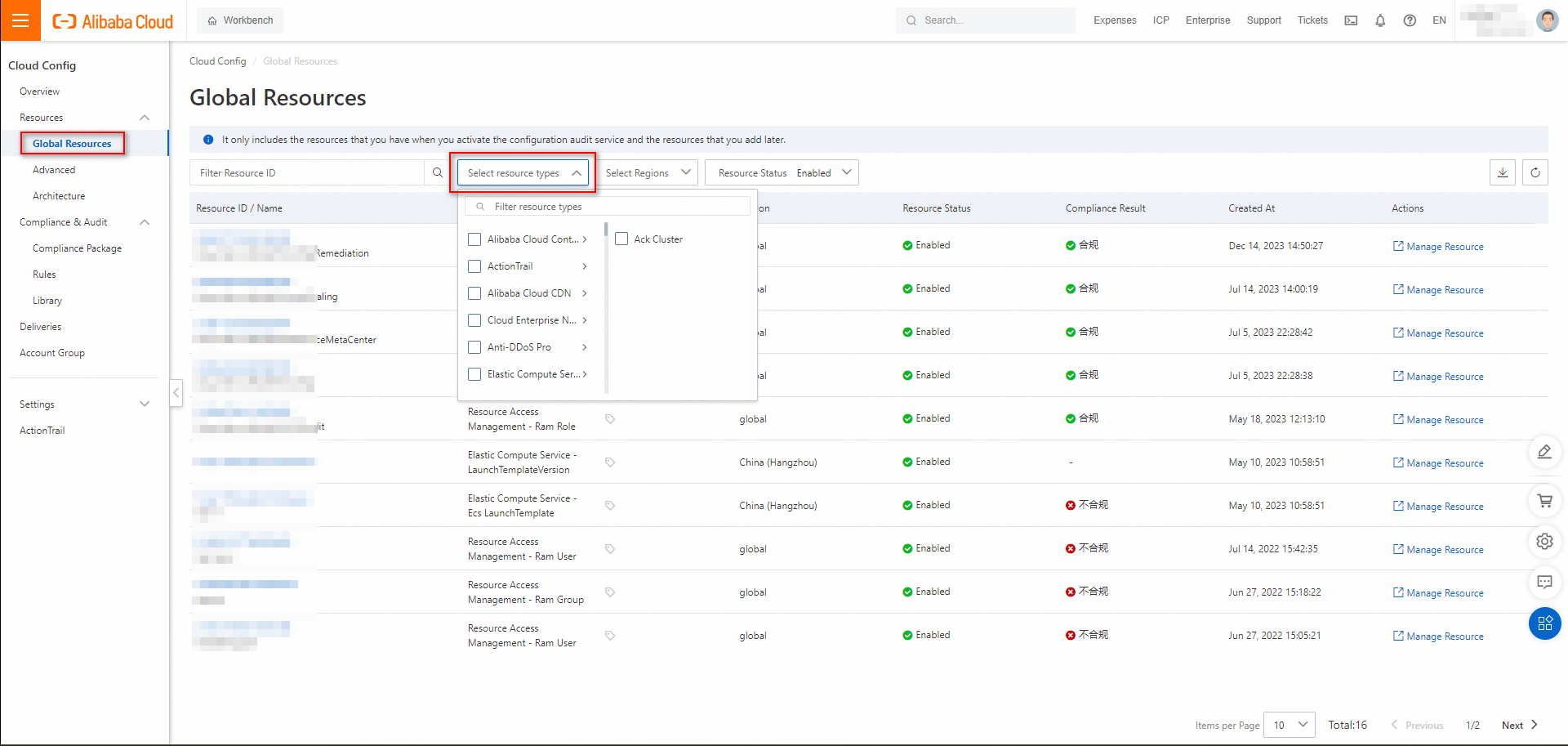Check the Elastic Compute Ser... resource type

474,374
